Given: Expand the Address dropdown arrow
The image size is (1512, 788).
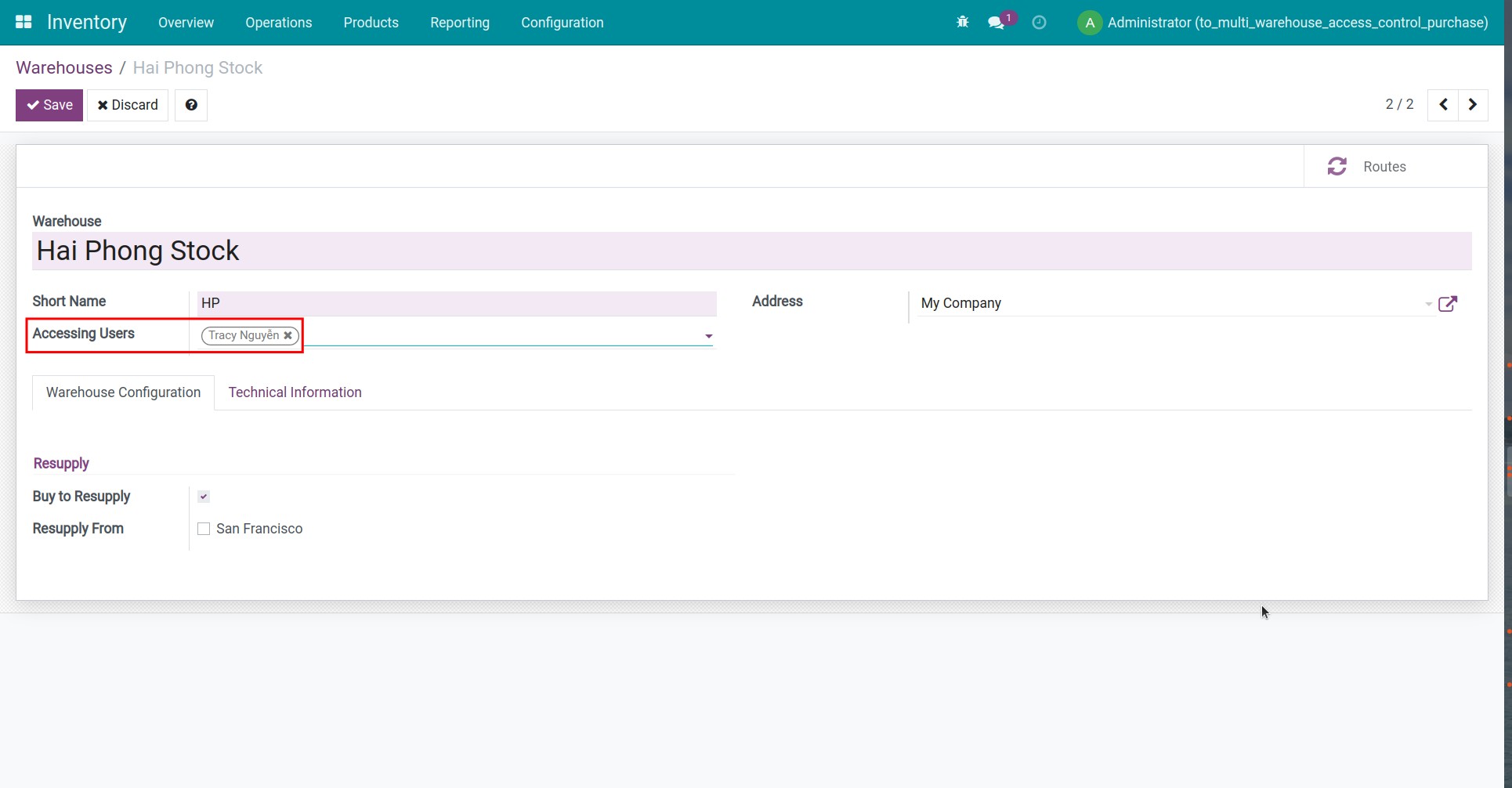Looking at the screenshot, I should coord(1428,304).
